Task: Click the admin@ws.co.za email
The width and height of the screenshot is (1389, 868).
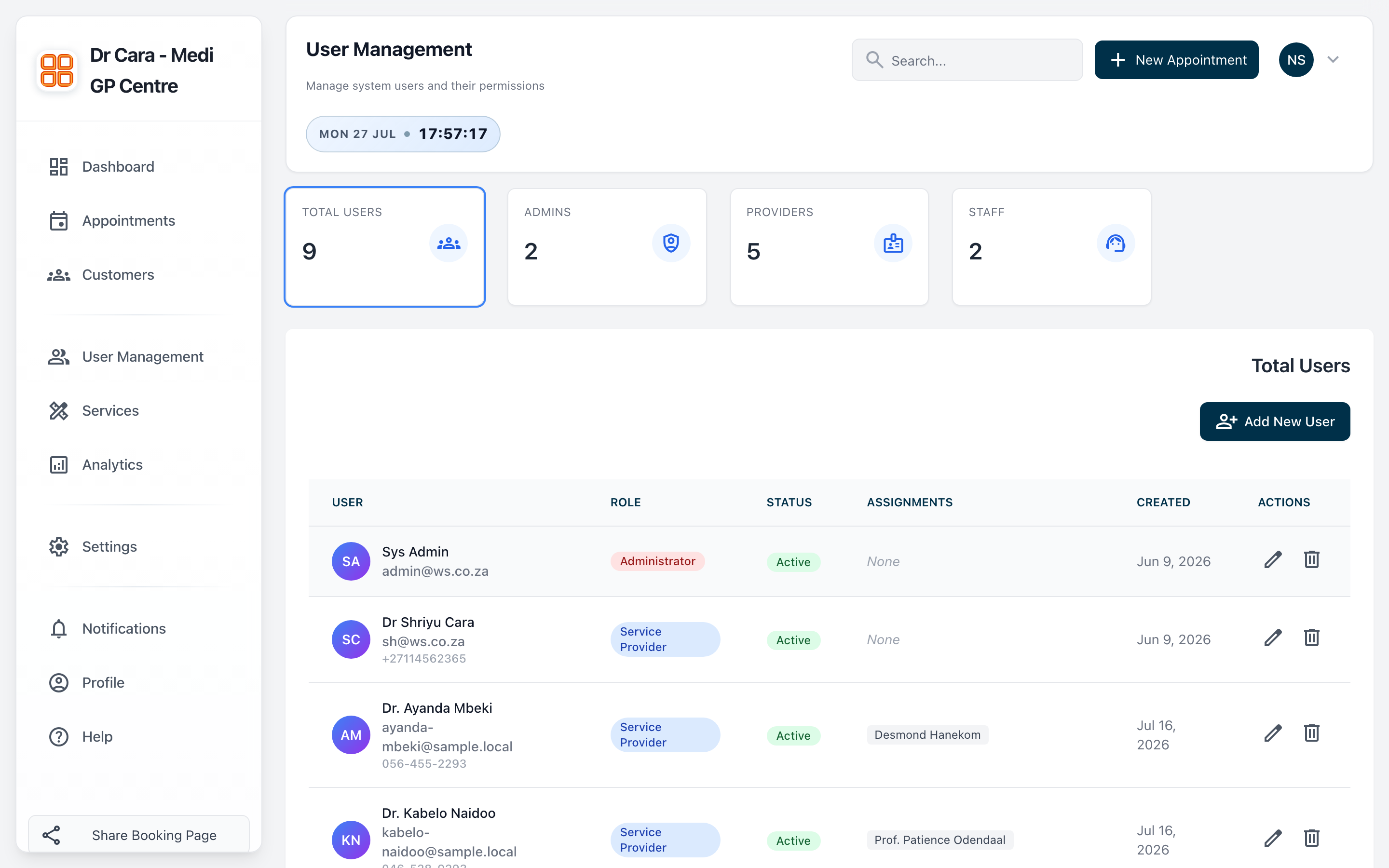Action: pyautogui.click(x=435, y=571)
